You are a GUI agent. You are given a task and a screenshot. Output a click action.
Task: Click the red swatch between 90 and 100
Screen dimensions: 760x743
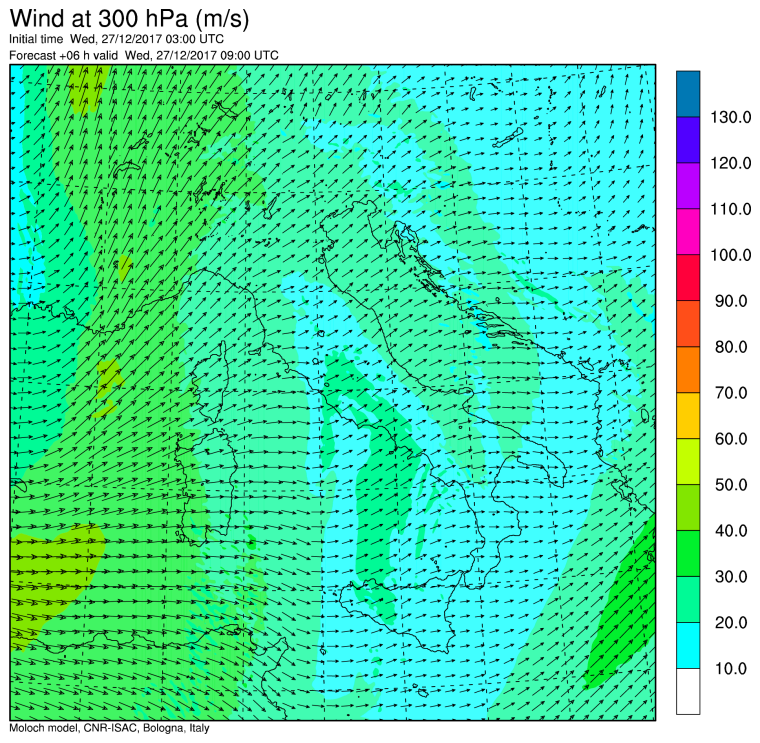[688, 278]
